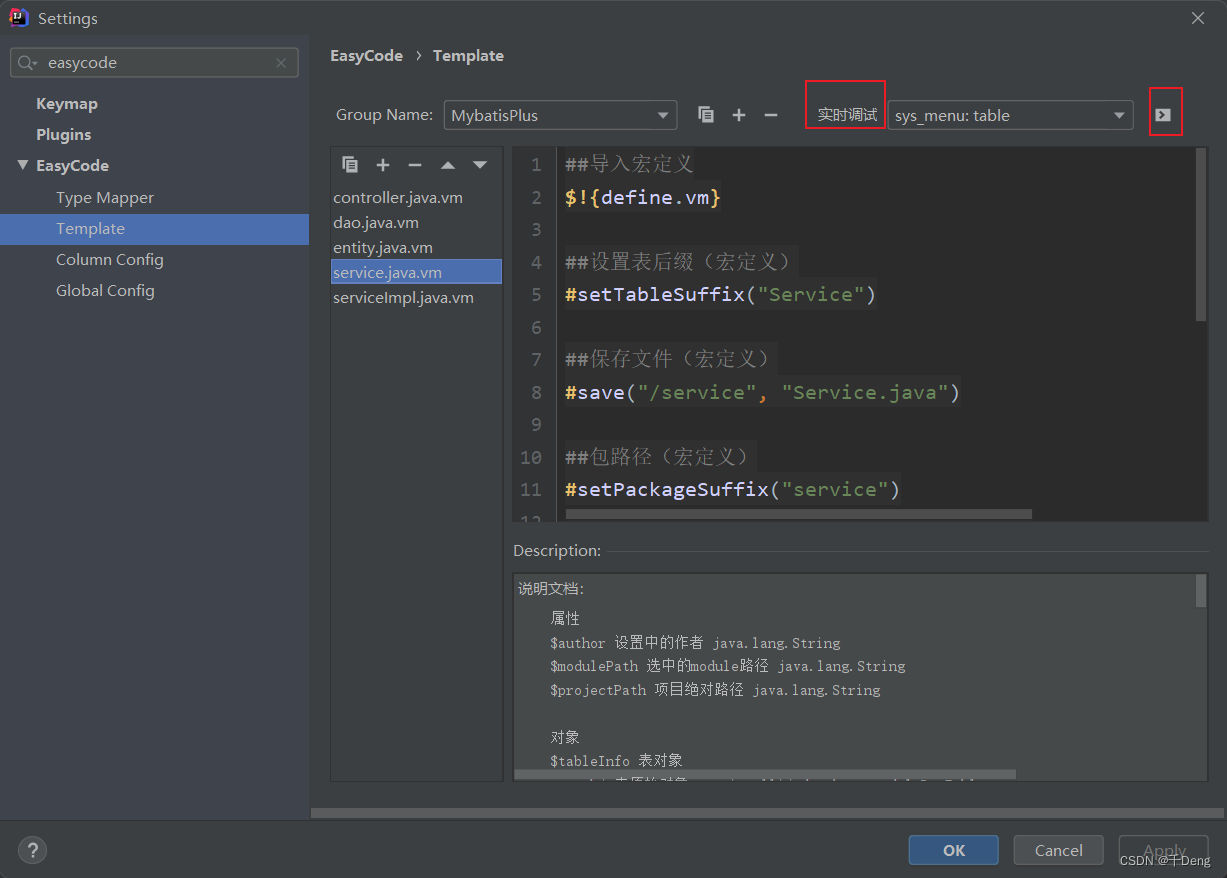1227x878 pixels.
Task: Click EasyCode in the breadcrumb
Action: pyautogui.click(x=366, y=56)
